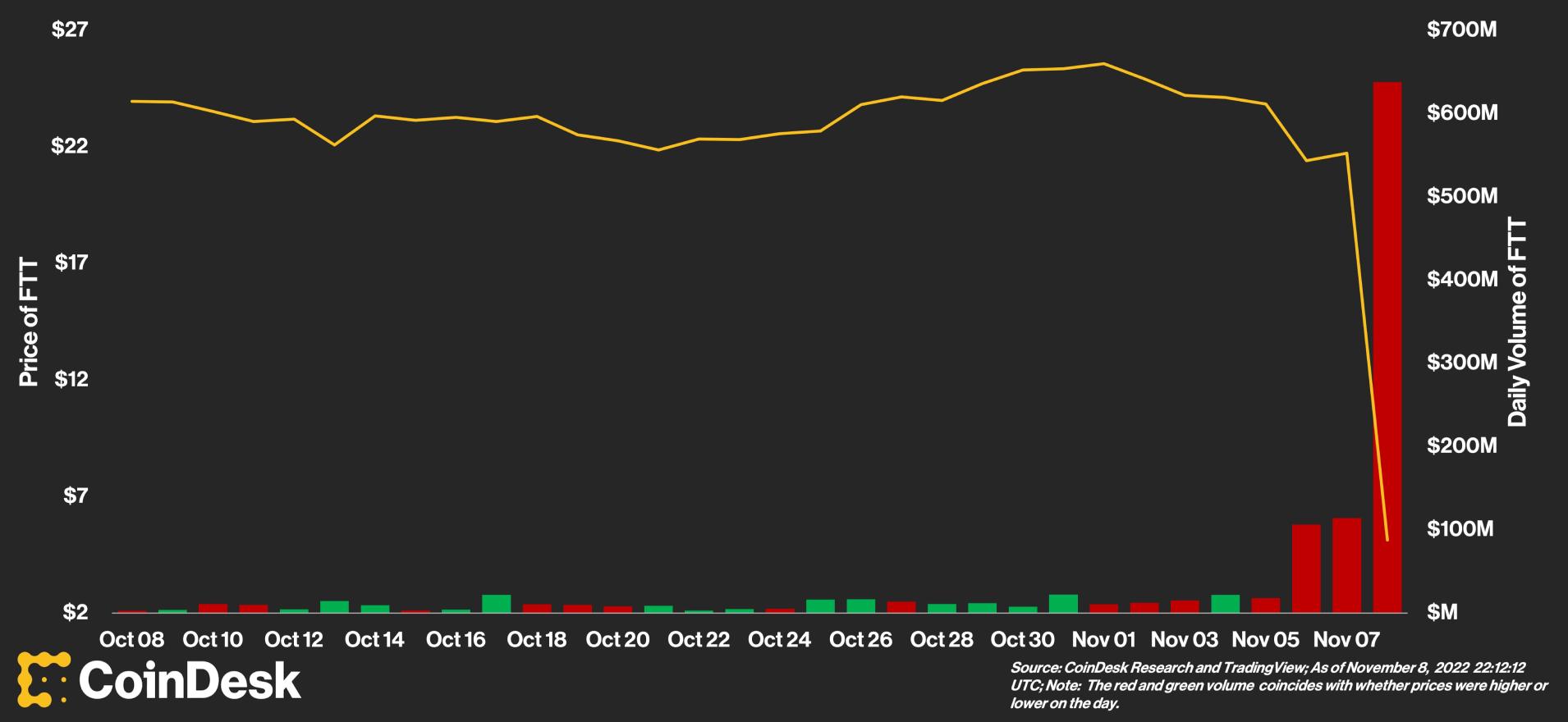Click the green volume bar for Oct 31
This screenshot has height=722, width=1568.
coord(1063,603)
